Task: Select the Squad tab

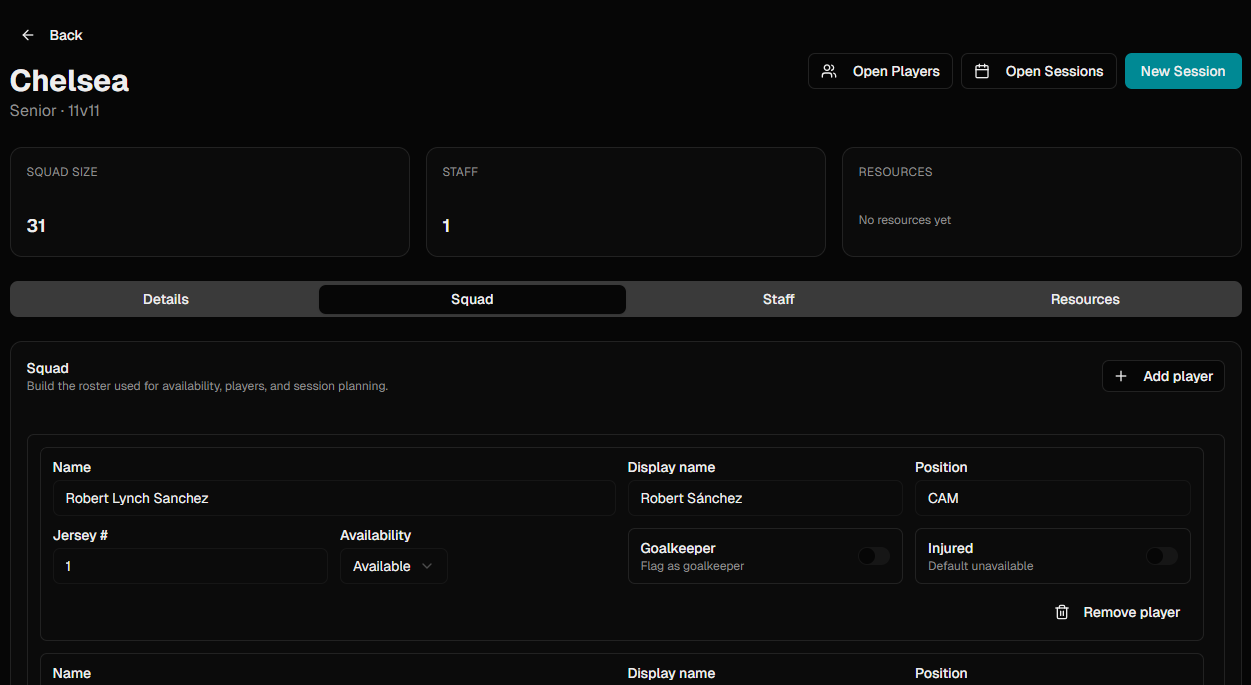Action: click(472, 299)
